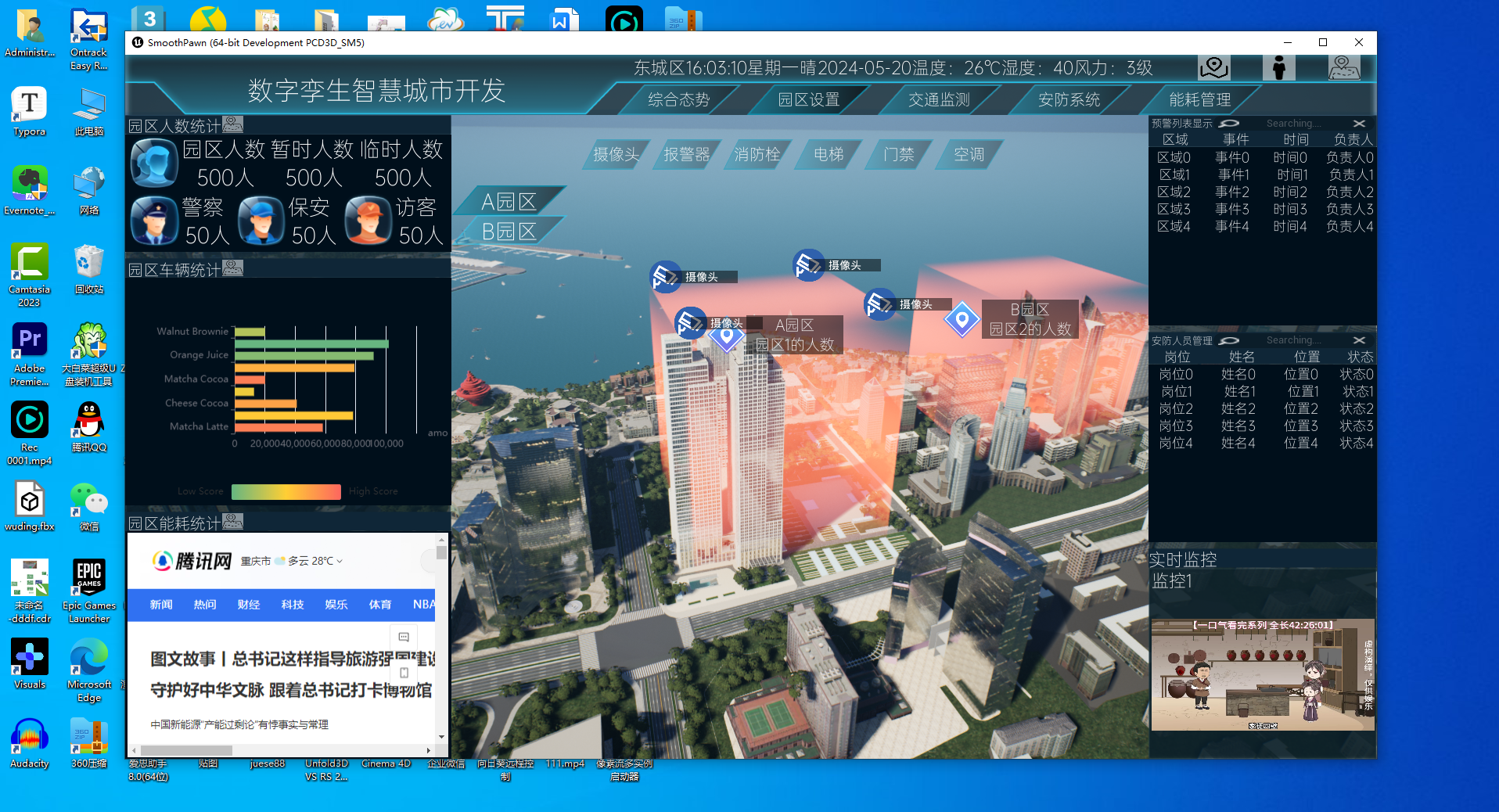Click the map route pin icon at top right
The width and height of the screenshot is (1499, 812).
(1343, 68)
